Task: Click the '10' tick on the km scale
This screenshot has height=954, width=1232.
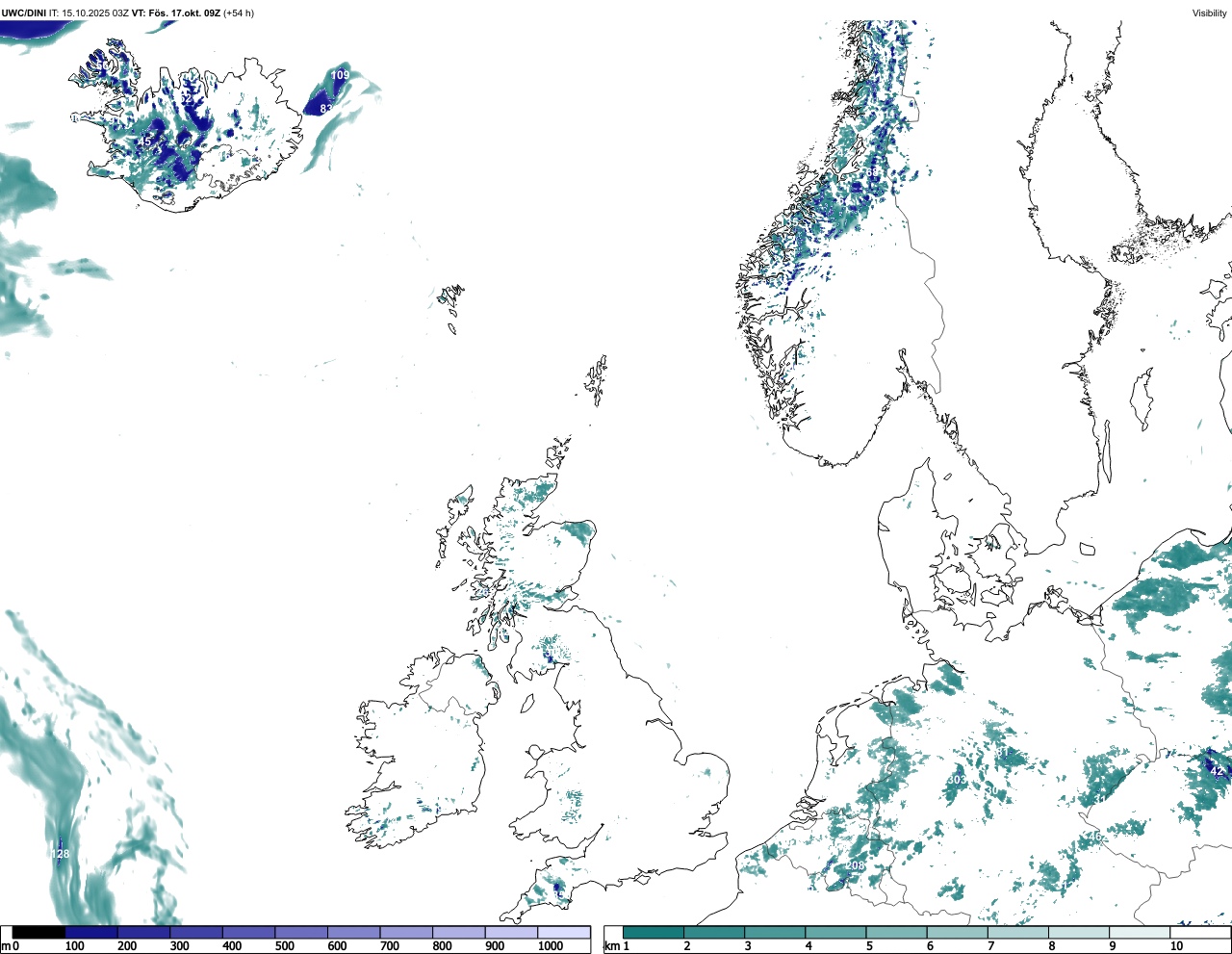Action: click(x=1176, y=946)
